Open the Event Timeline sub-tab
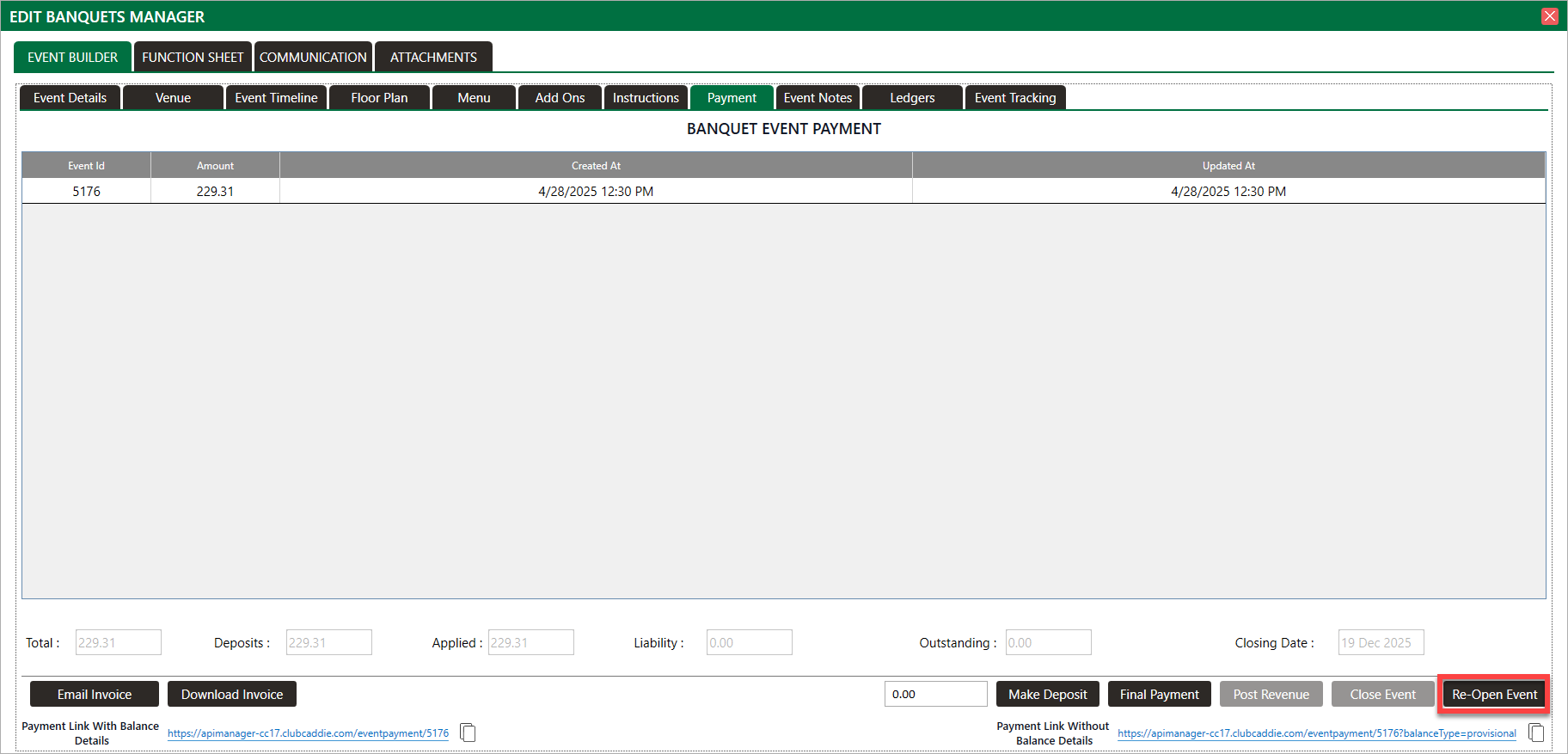This screenshot has width=1568, height=754. pos(276,98)
